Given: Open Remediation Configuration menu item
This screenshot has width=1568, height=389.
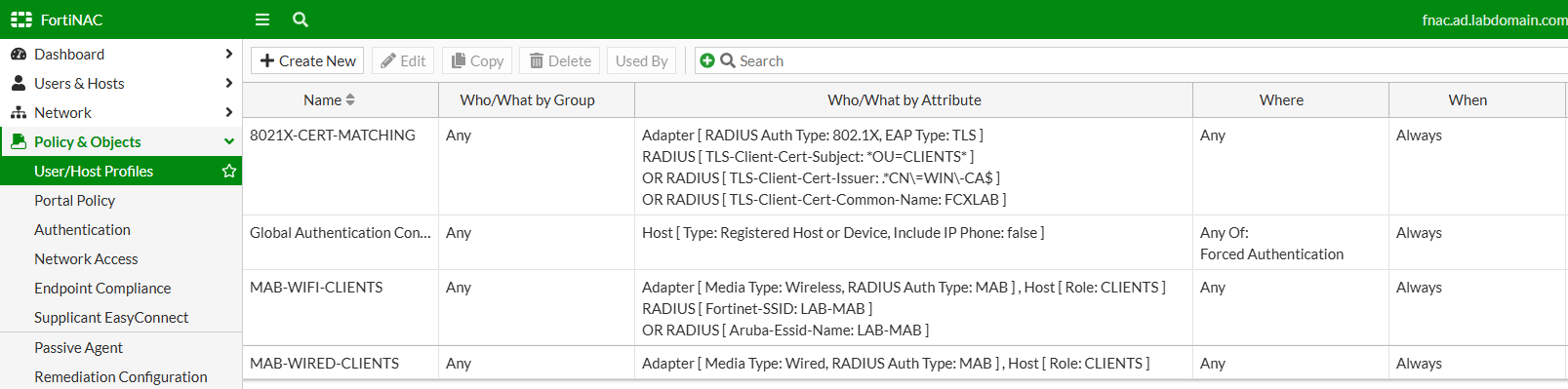Looking at the screenshot, I should point(121,377).
